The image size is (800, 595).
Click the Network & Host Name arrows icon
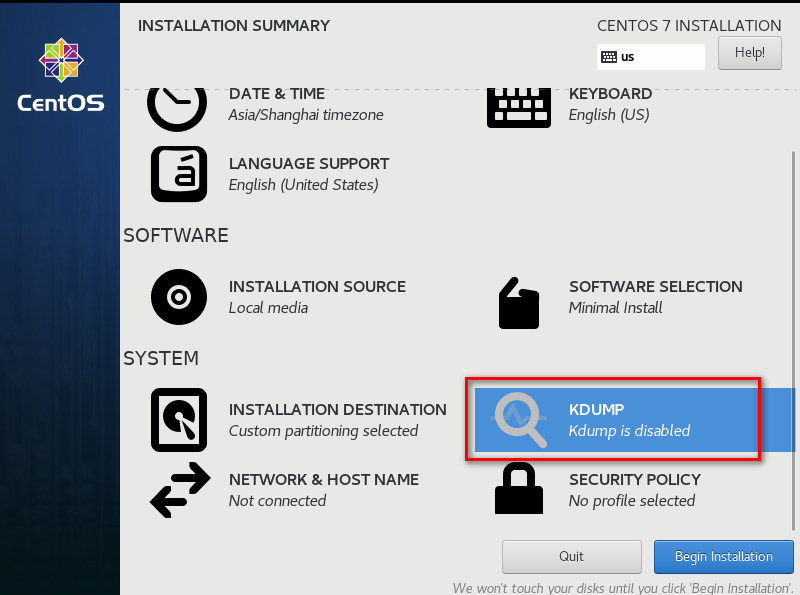(x=180, y=490)
